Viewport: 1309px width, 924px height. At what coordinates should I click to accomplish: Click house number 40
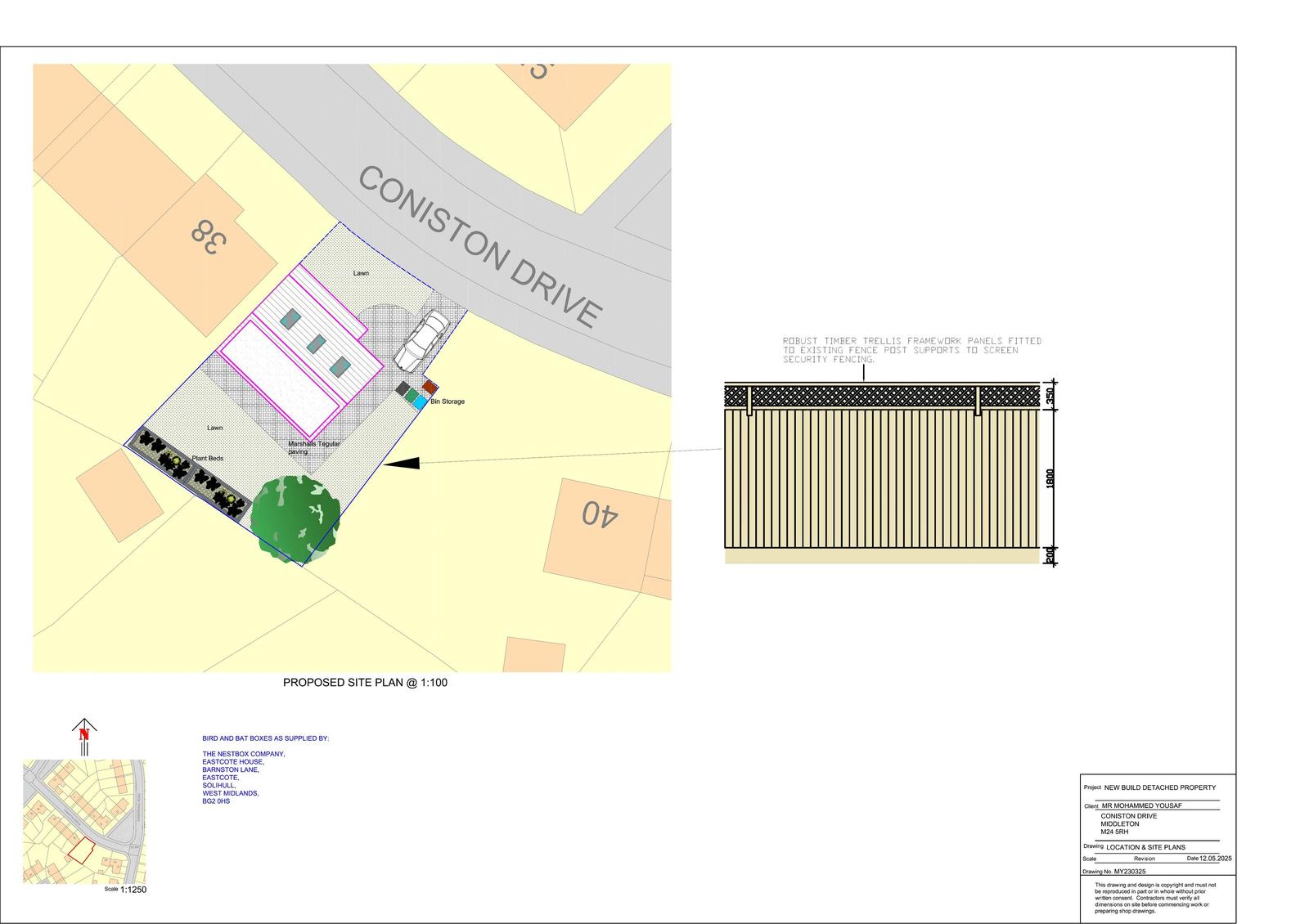click(600, 514)
